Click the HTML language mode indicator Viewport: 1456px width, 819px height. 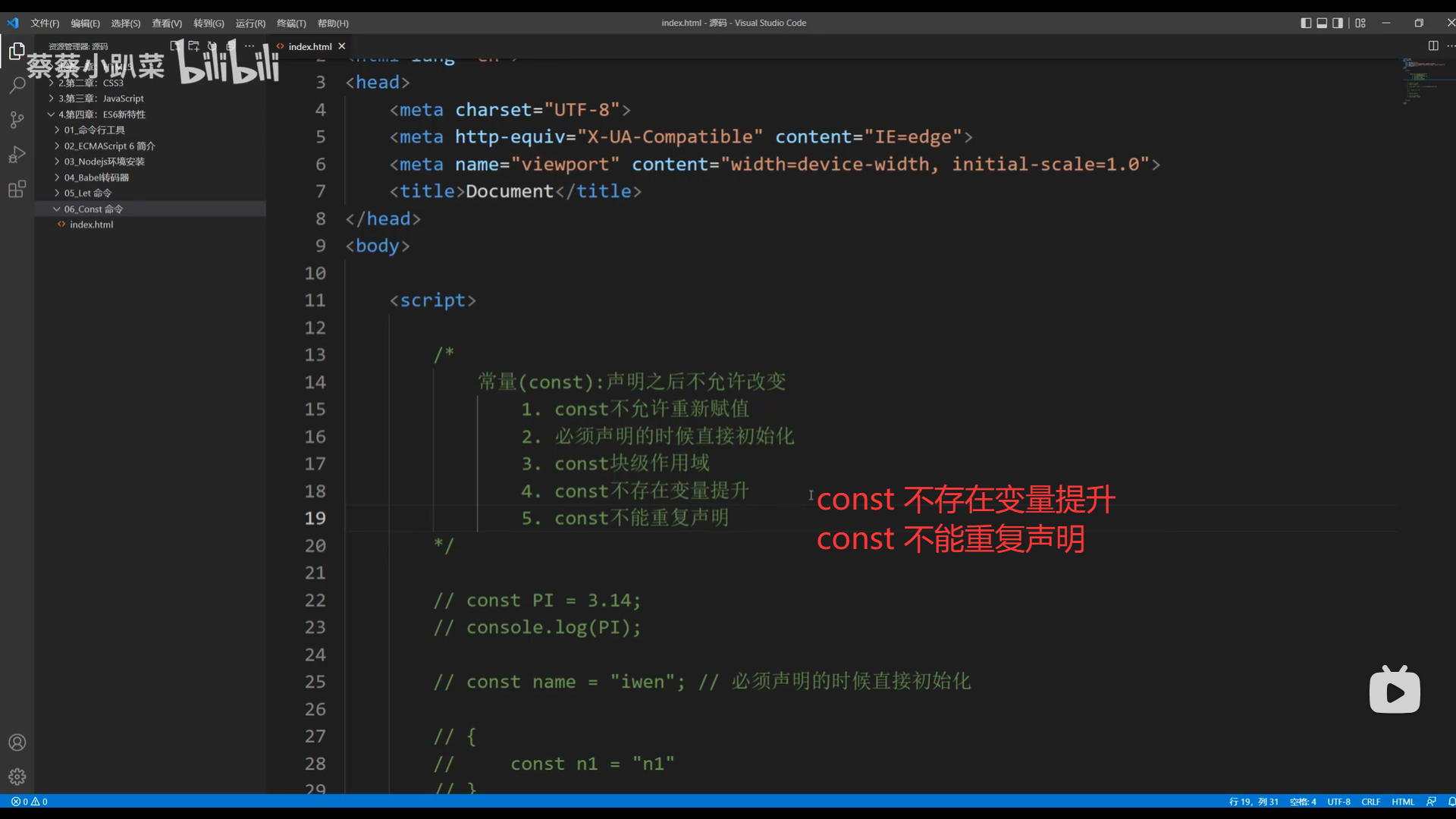[x=1403, y=802]
